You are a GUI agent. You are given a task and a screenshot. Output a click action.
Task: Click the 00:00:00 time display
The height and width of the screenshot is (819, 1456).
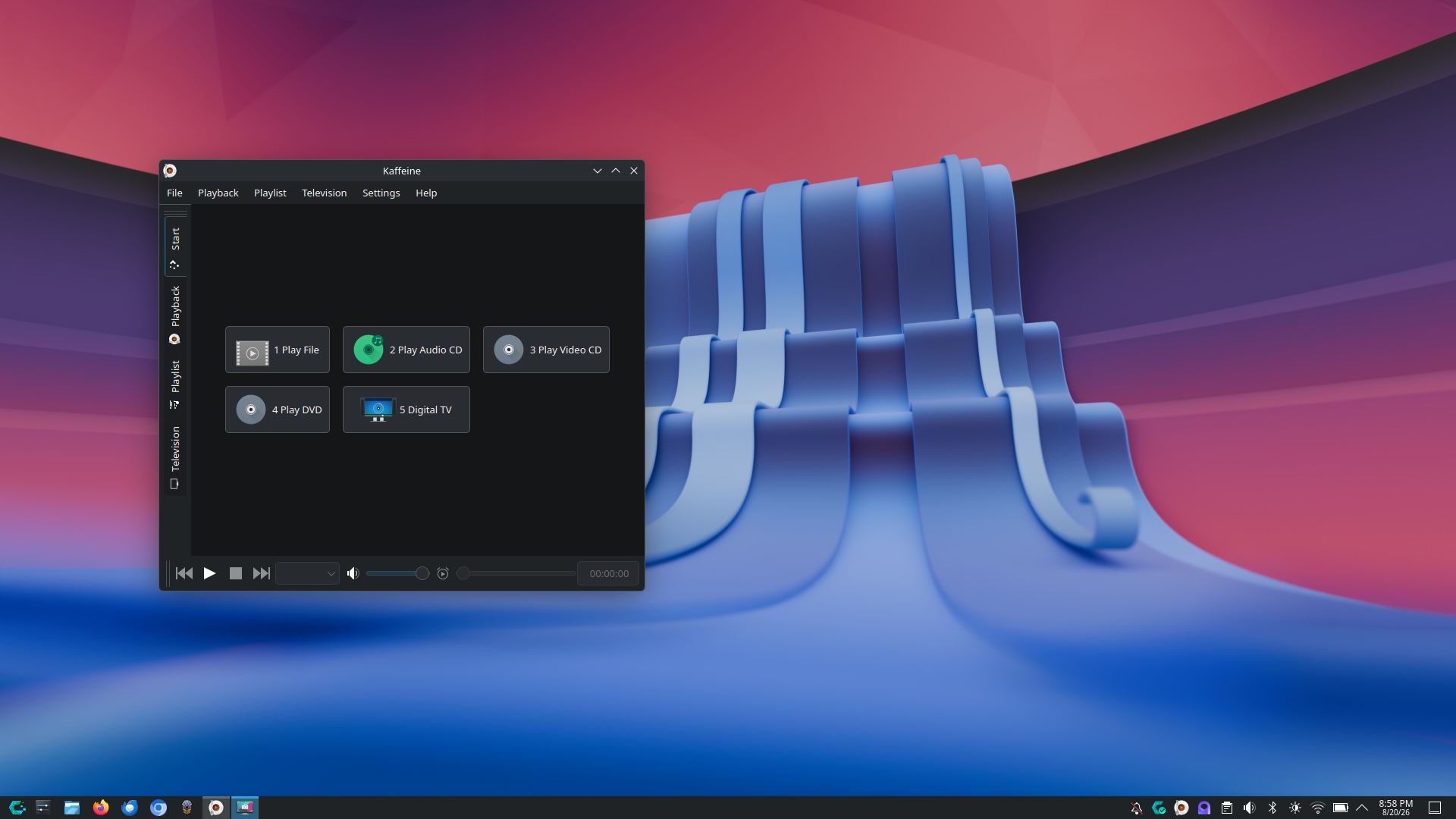(609, 573)
